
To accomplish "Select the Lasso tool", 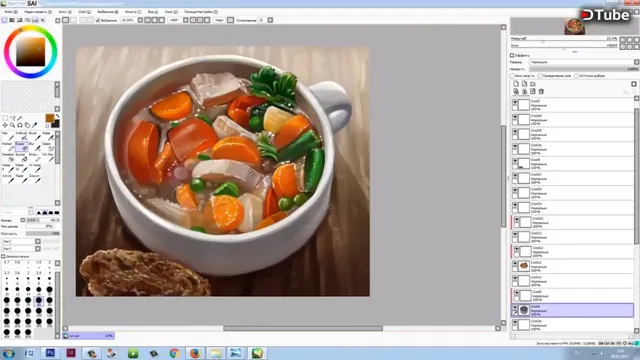I will click(13, 118).
